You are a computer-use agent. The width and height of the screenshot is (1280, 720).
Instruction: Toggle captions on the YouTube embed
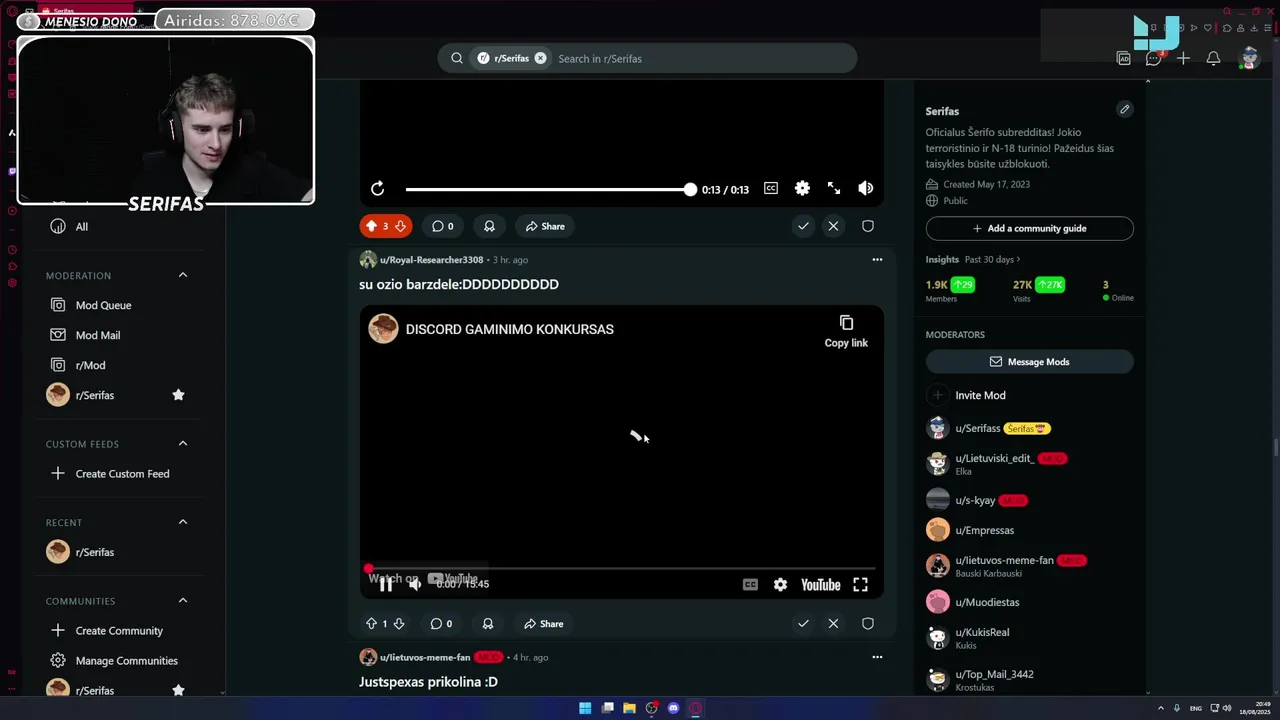coord(750,585)
